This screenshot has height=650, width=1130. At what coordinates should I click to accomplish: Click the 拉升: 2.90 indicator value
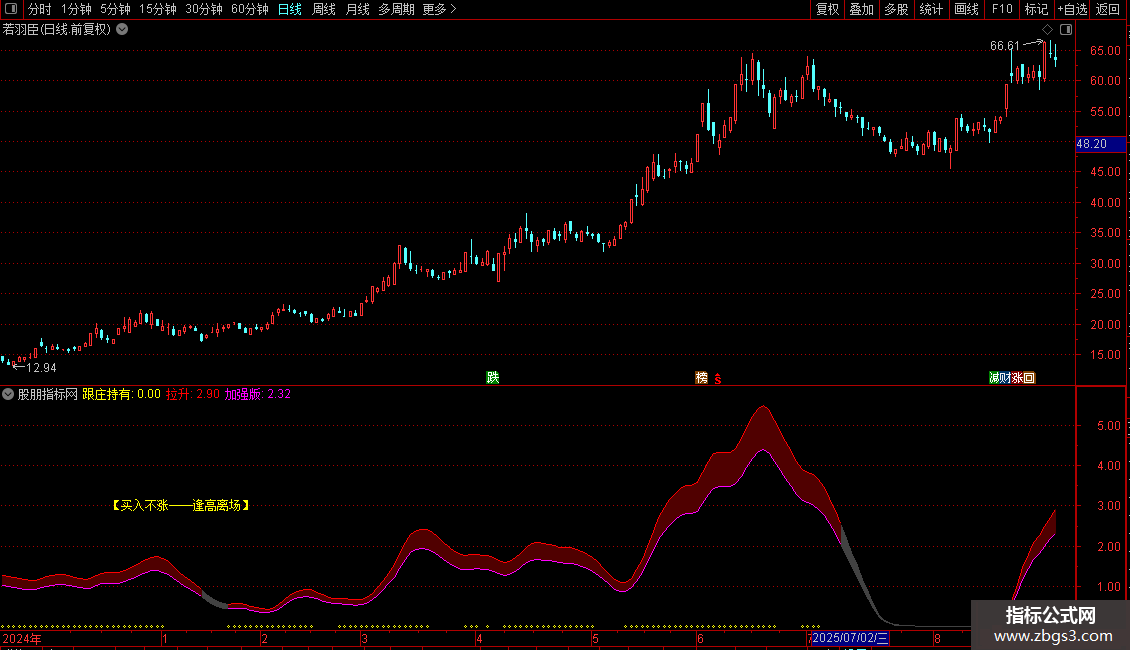pos(192,394)
